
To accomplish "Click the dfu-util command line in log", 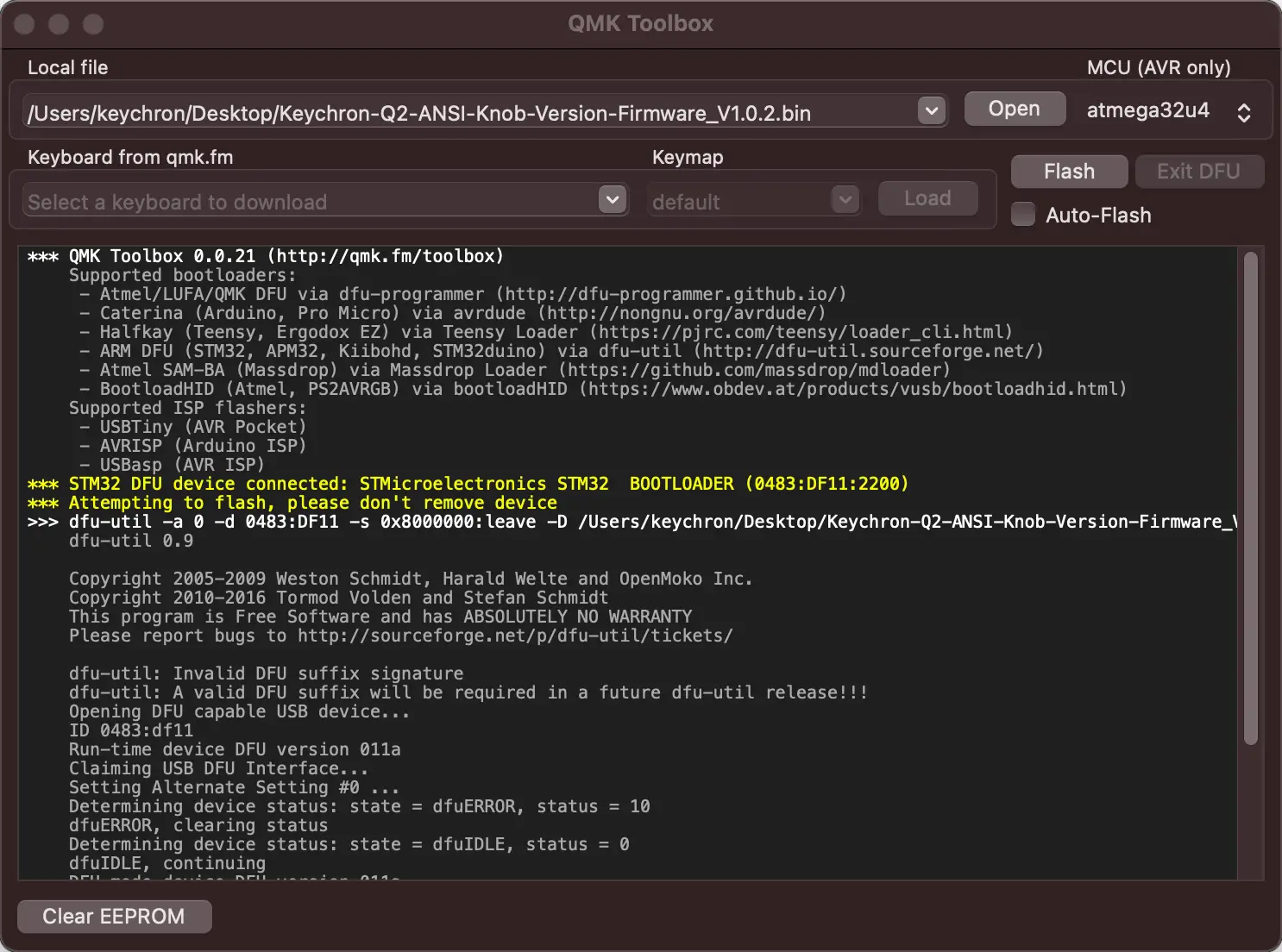I will pos(632,522).
